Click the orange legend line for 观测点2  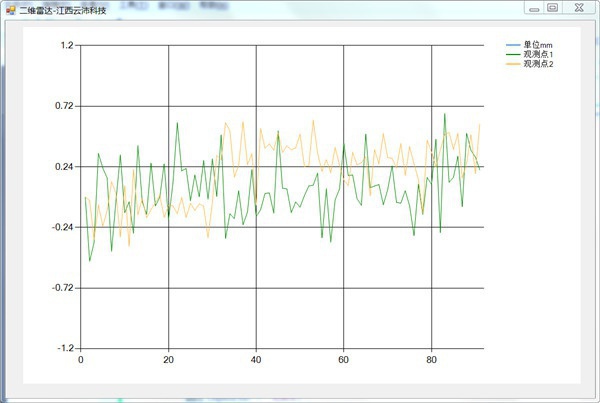pos(513,64)
